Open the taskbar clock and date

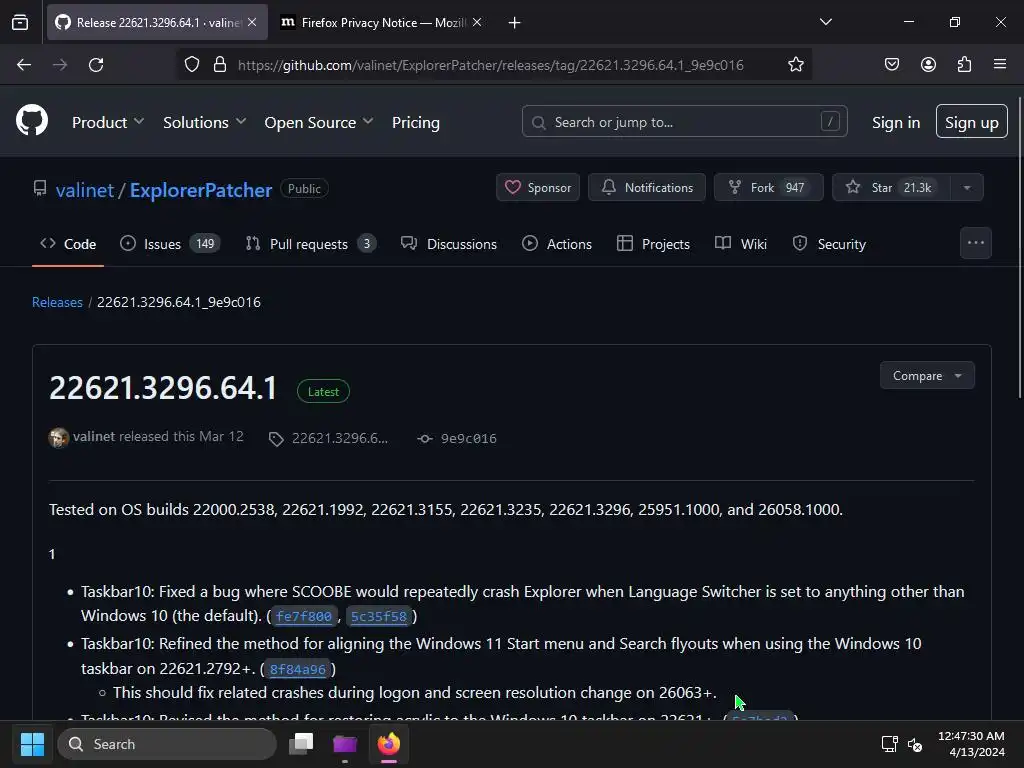[971, 744]
